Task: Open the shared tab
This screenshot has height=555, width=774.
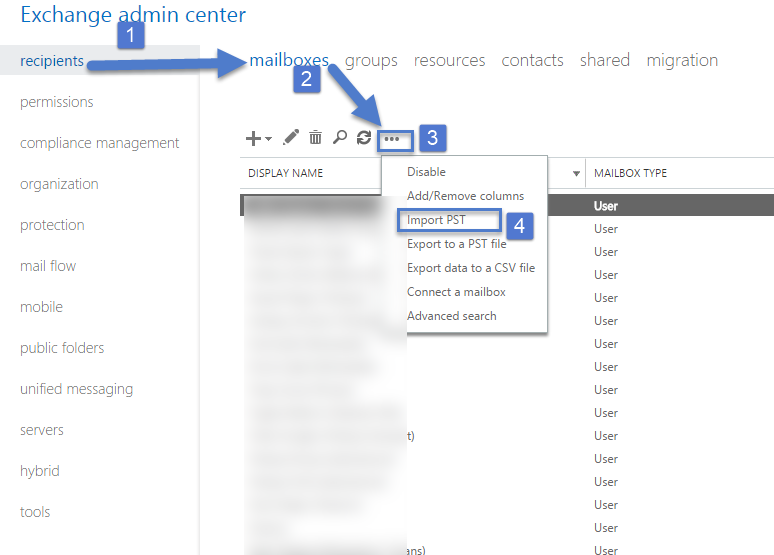Action: [605, 60]
